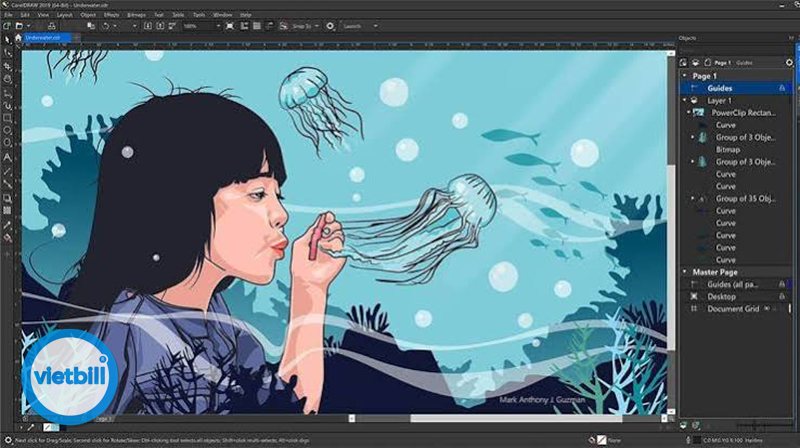The width and height of the screenshot is (800, 448).
Task: Open the zoom level dropdown
Action: coord(218,26)
